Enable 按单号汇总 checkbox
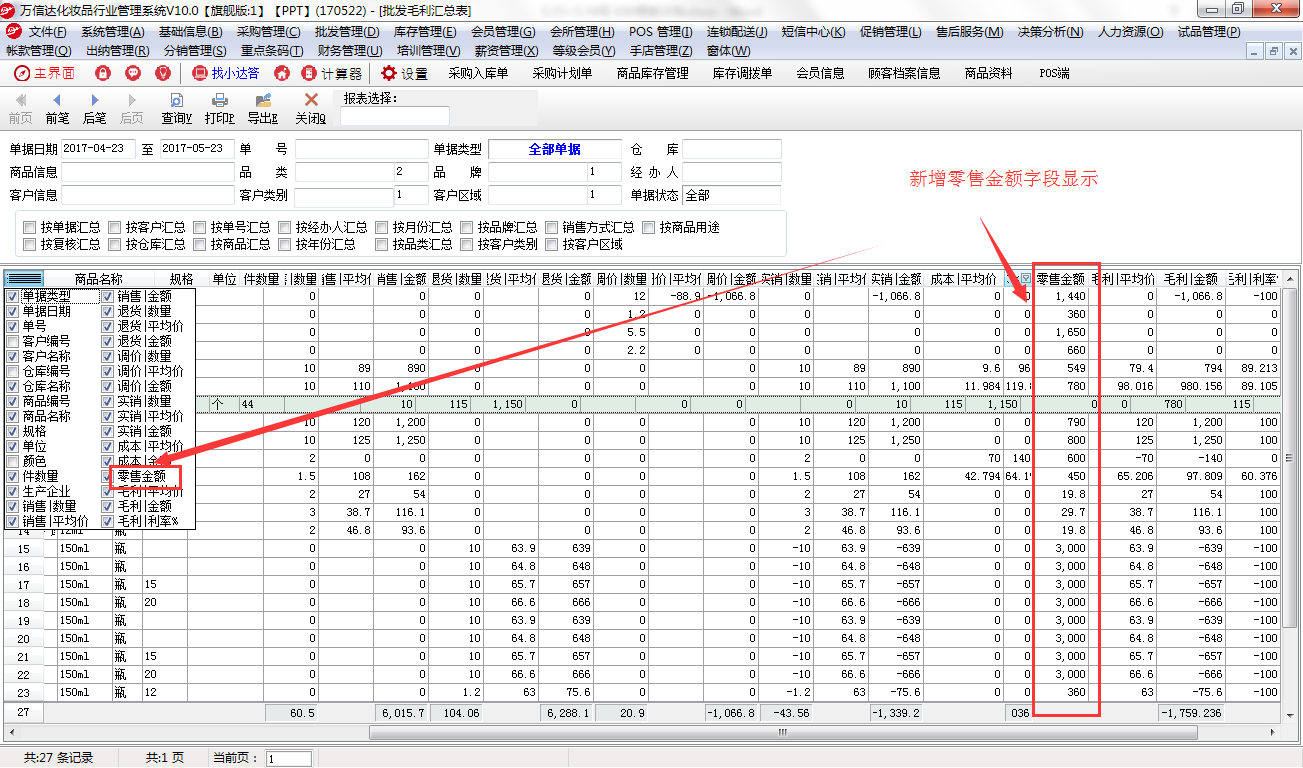The image size is (1303, 768). coord(200,227)
